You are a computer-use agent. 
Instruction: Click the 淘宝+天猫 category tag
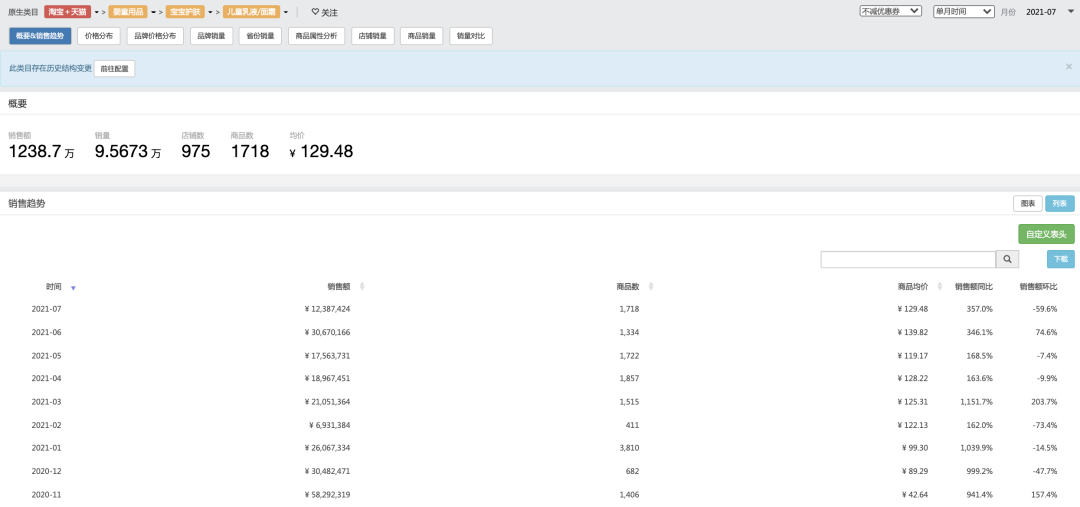tap(68, 12)
